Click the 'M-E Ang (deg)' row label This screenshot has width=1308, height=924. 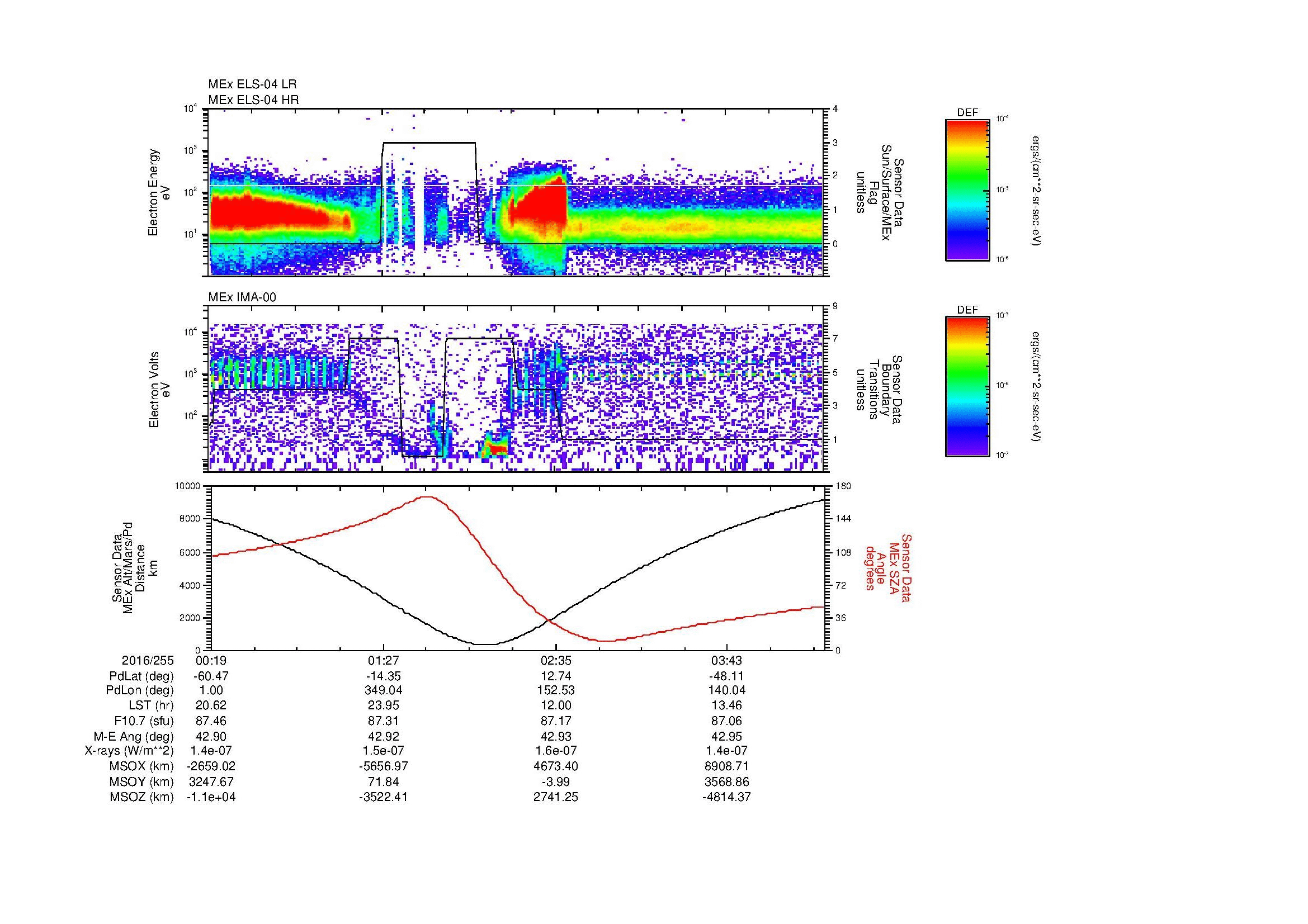tap(134, 736)
